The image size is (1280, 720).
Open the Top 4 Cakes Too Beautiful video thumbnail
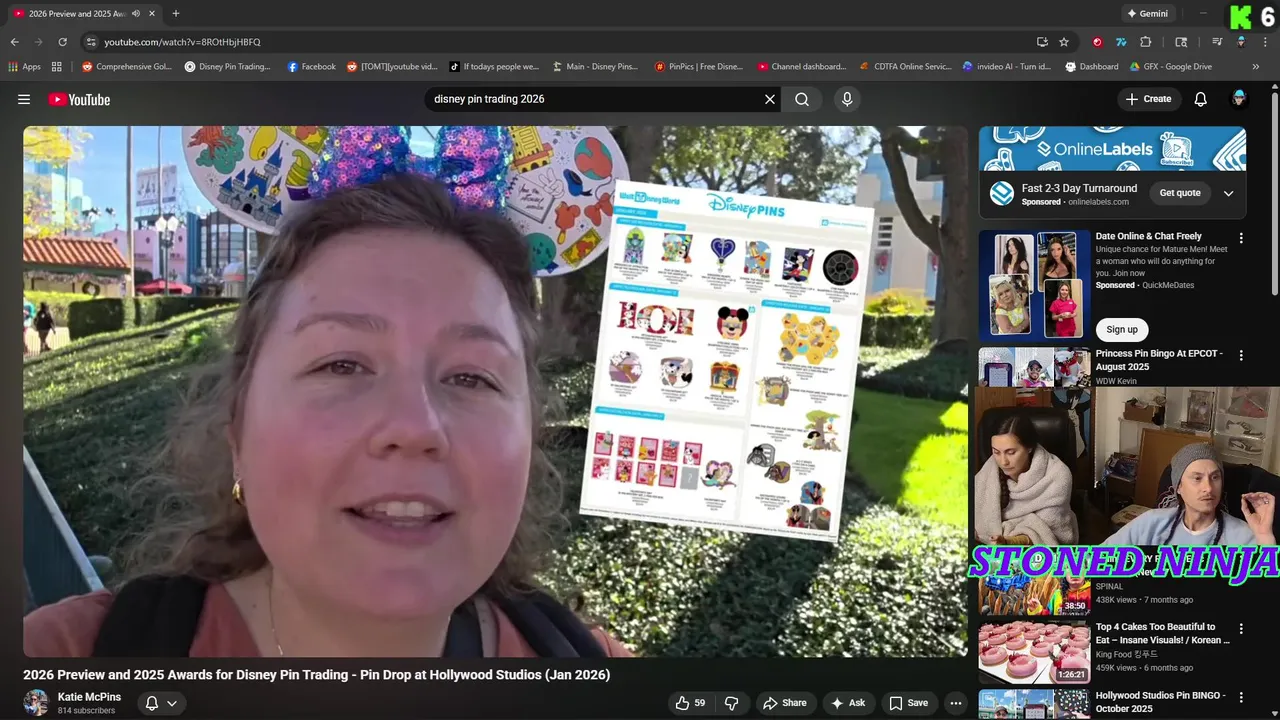pos(1034,652)
